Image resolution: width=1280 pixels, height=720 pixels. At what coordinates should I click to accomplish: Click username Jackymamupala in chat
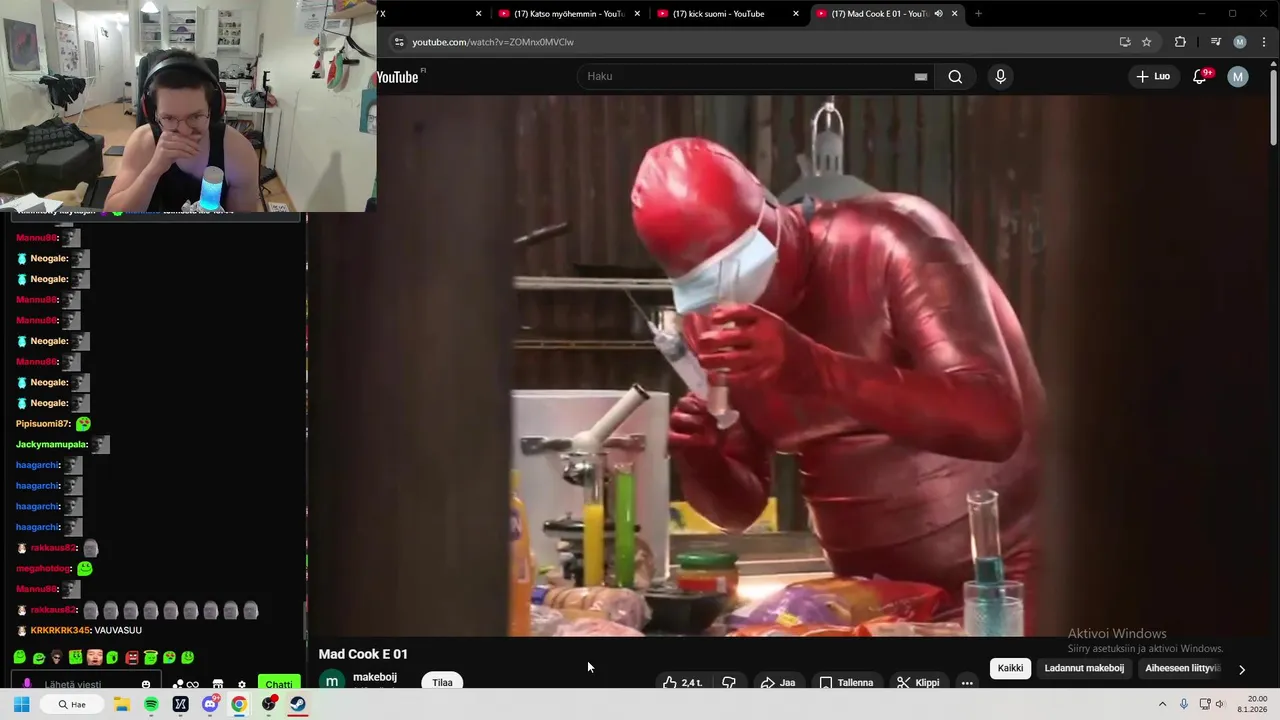(x=52, y=444)
